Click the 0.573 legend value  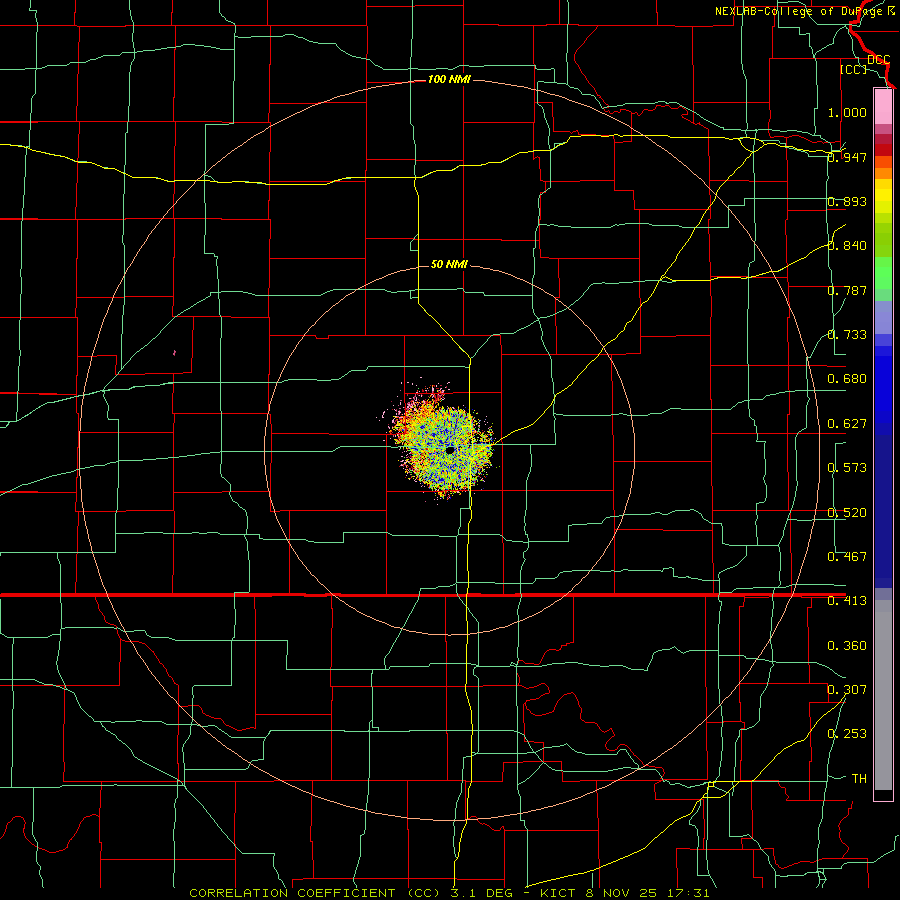[x=847, y=468]
